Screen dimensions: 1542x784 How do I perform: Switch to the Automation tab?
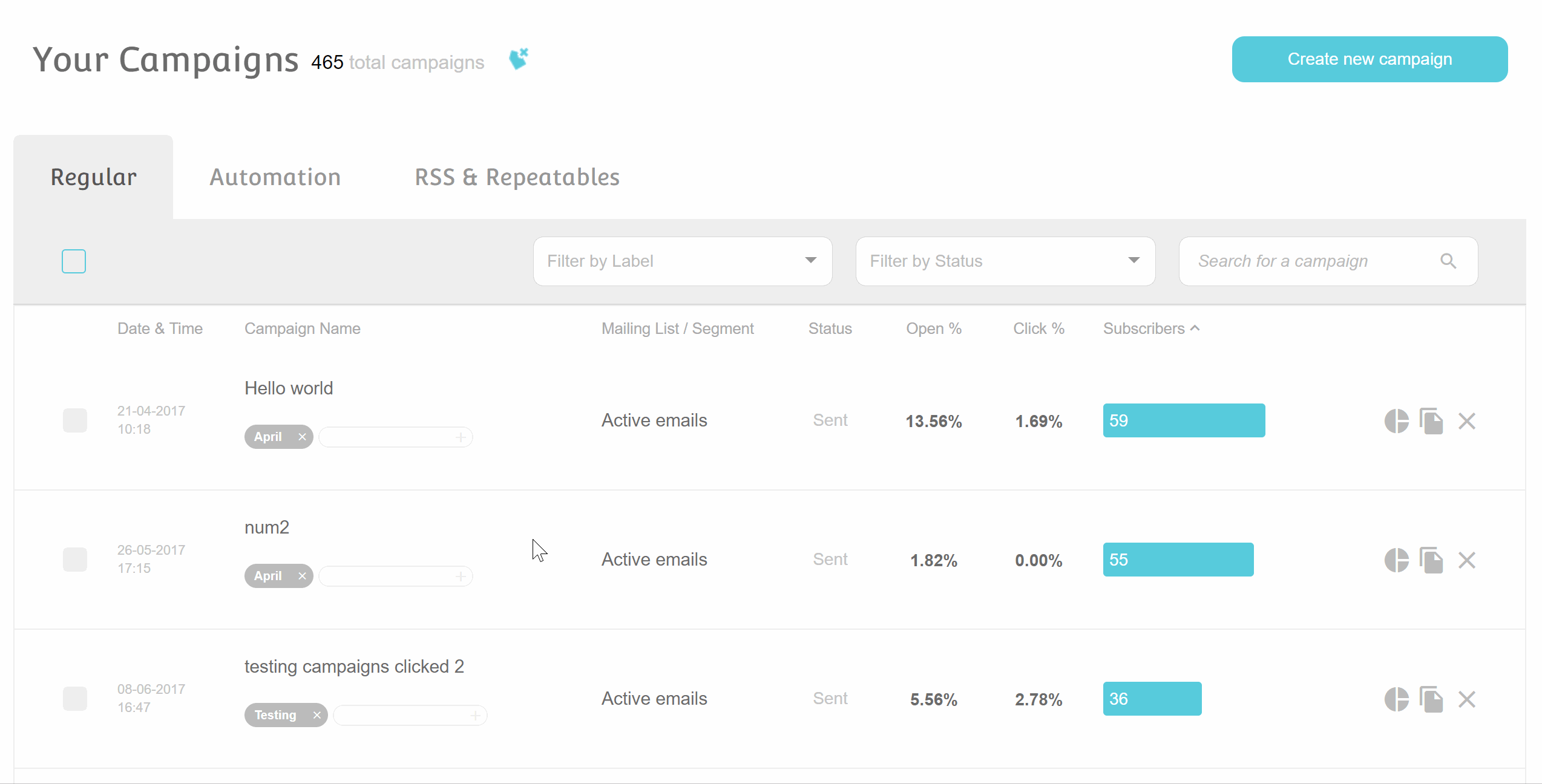click(x=276, y=177)
